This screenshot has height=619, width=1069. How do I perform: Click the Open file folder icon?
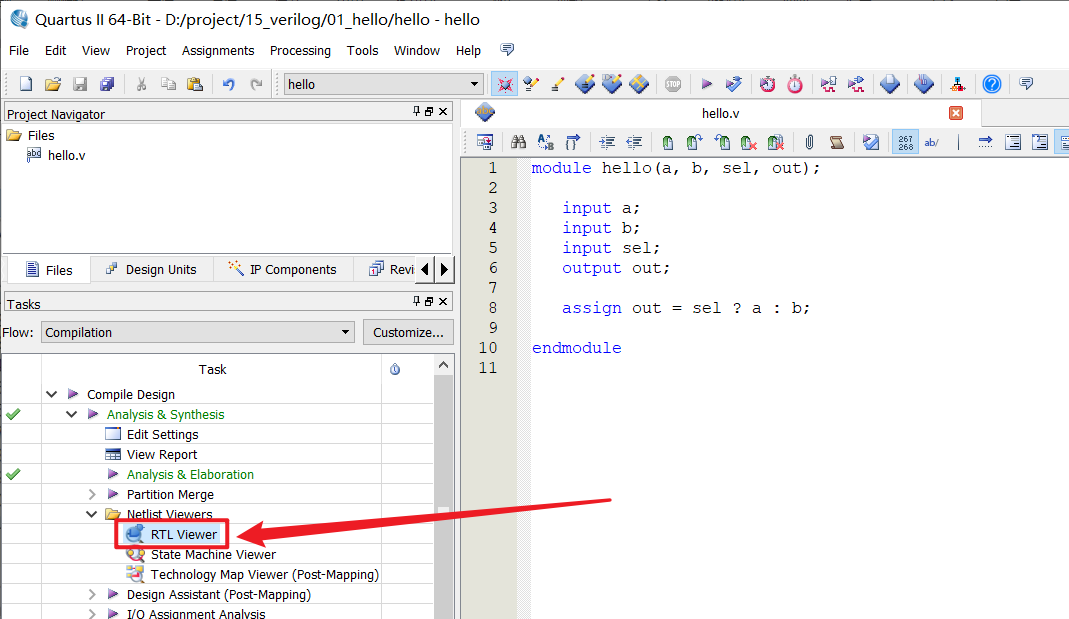pyautogui.click(x=52, y=84)
